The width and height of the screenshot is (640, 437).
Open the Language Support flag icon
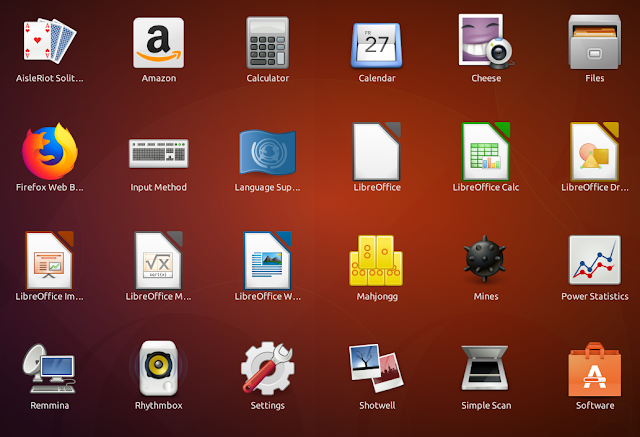(x=267, y=153)
